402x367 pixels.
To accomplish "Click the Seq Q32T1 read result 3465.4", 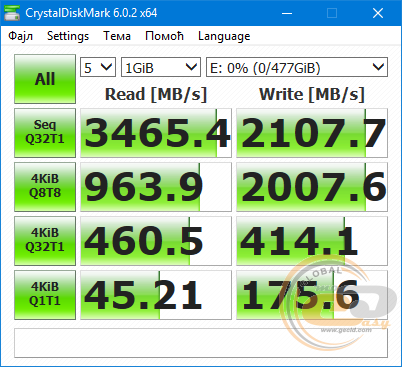I will [x=156, y=133].
